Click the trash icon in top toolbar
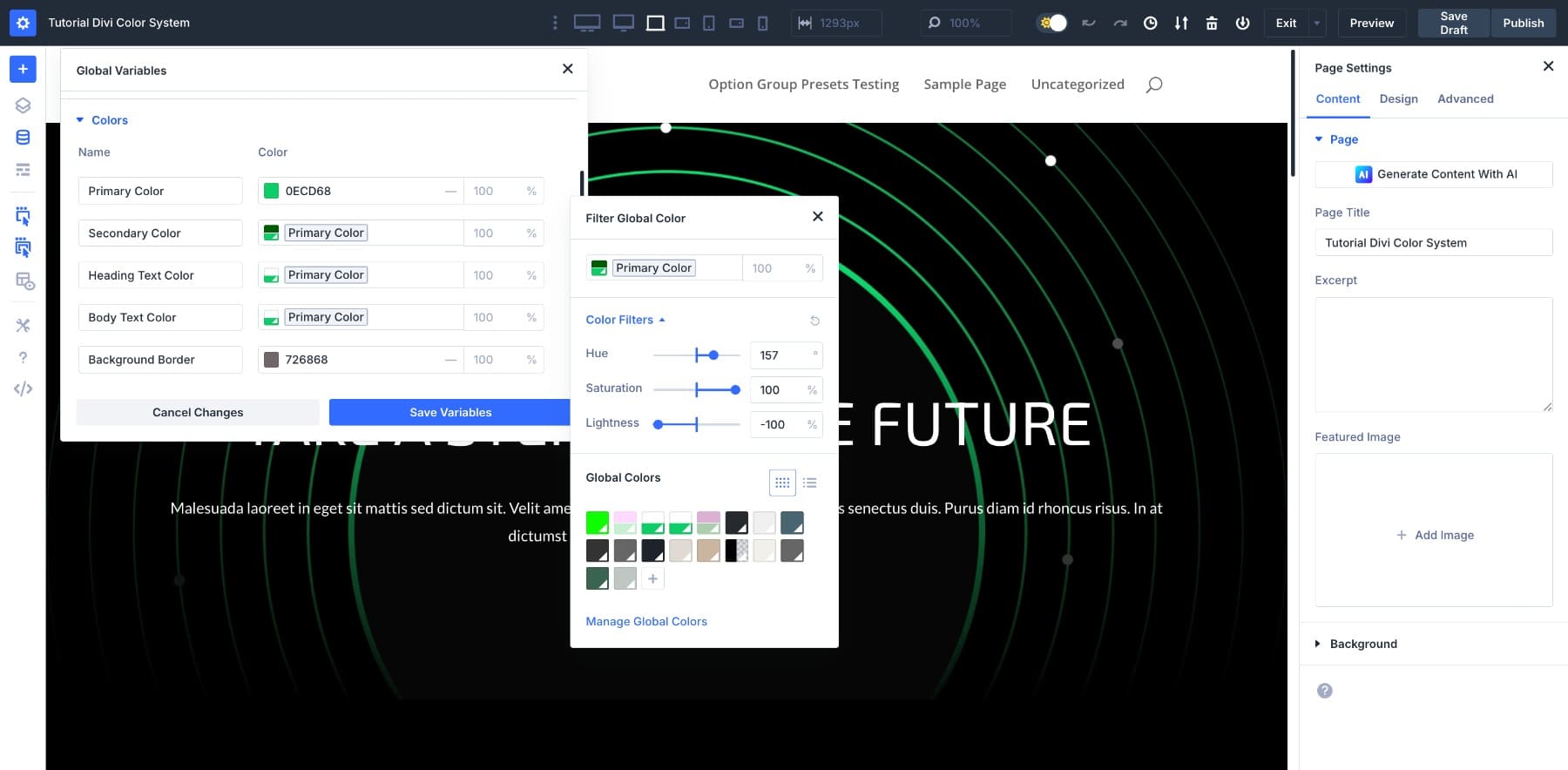The image size is (1568, 770). click(1211, 24)
